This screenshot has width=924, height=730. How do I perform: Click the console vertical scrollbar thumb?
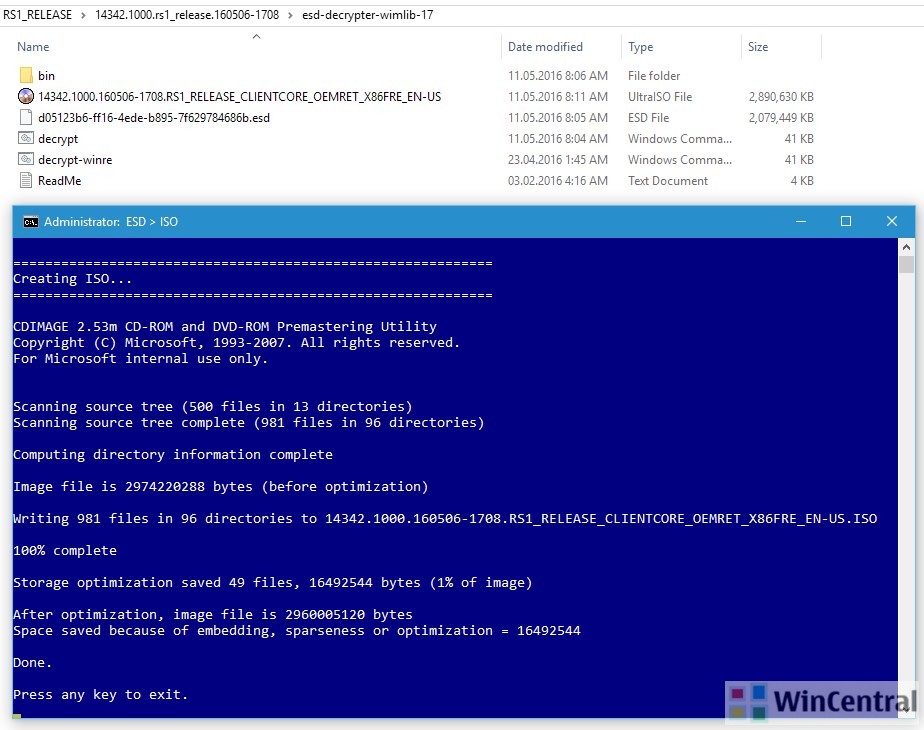click(x=906, y=265)
